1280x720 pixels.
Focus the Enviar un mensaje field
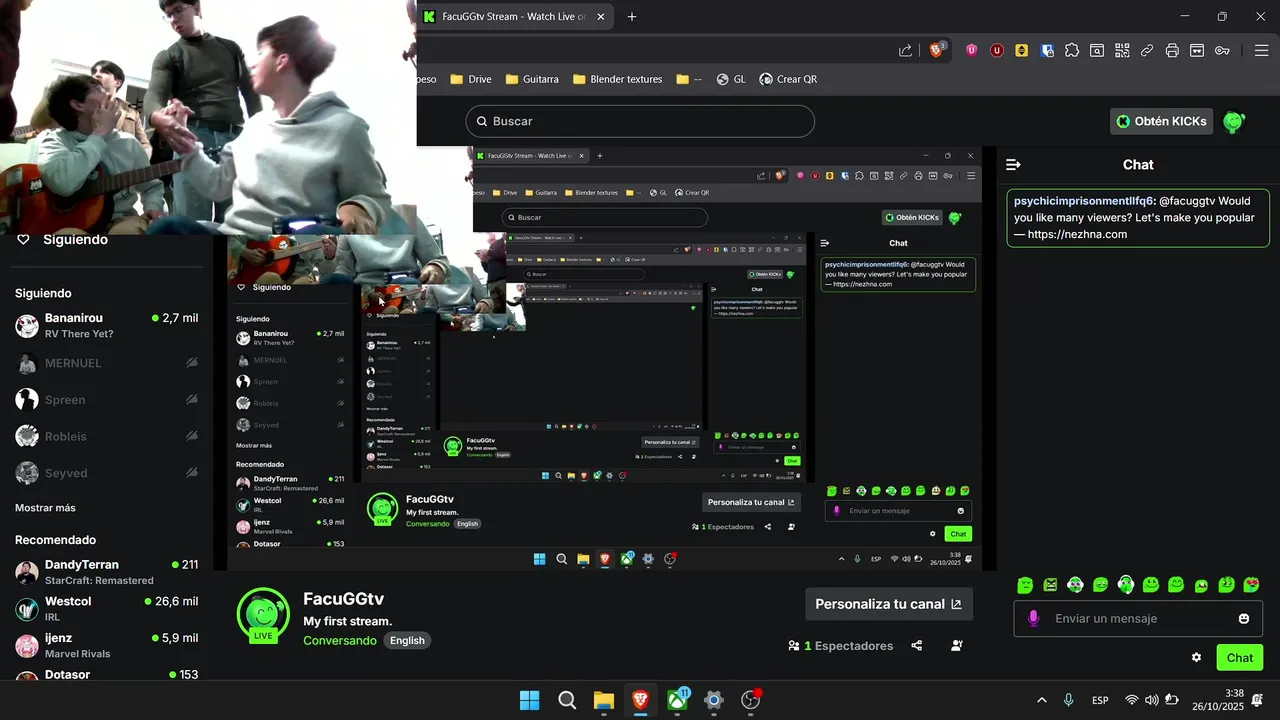1136,618
